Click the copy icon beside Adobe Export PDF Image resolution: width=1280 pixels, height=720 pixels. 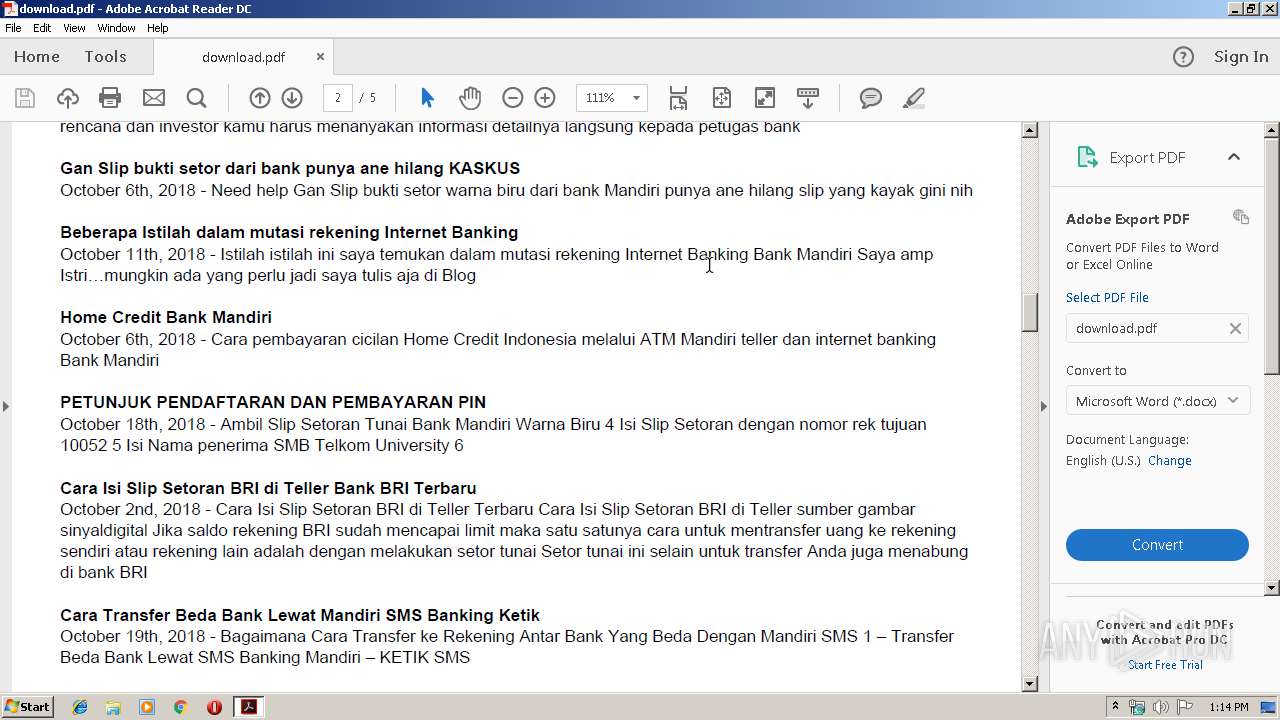[1241, 217]
